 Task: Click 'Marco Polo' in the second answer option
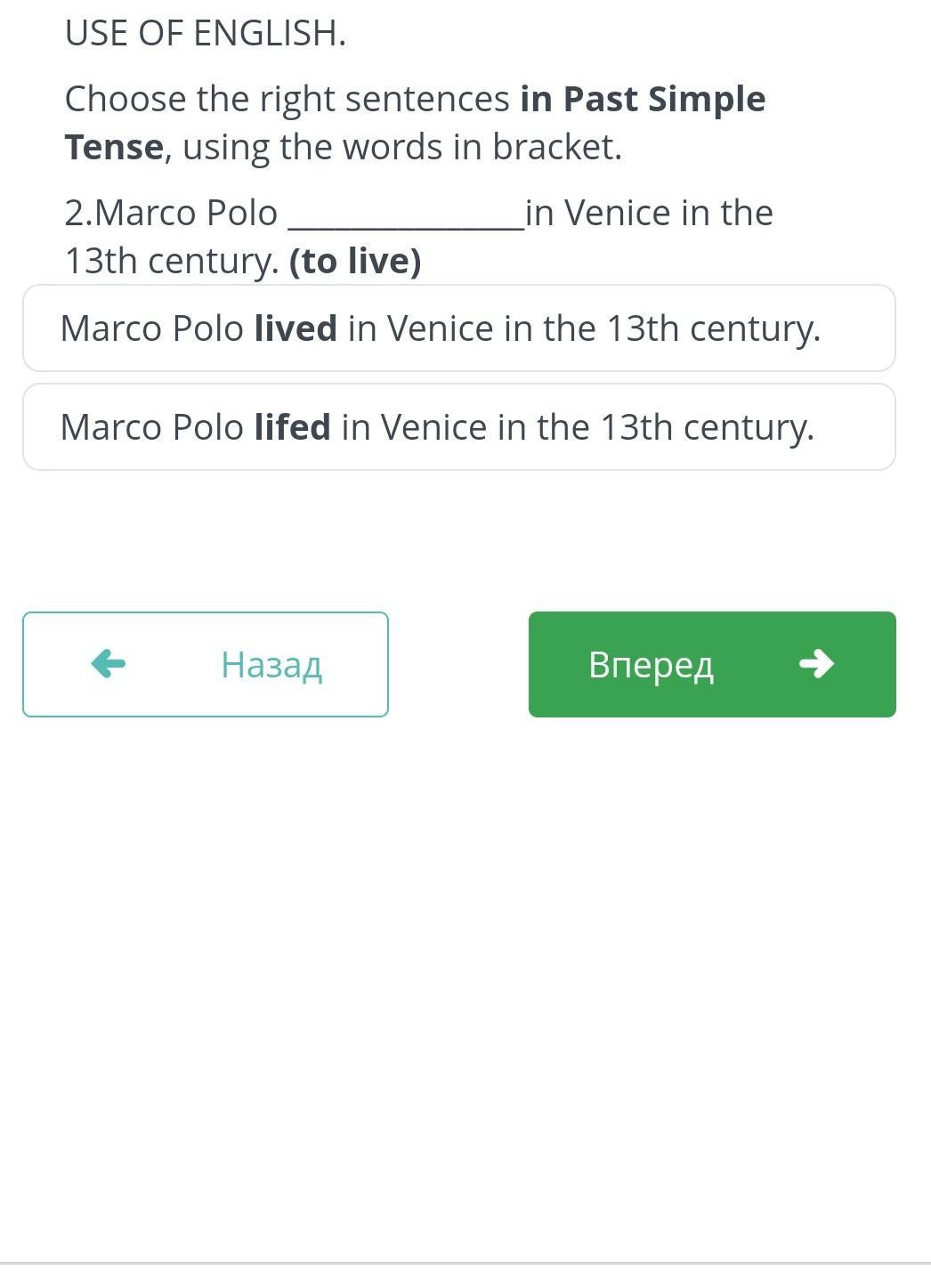point(152,427)
